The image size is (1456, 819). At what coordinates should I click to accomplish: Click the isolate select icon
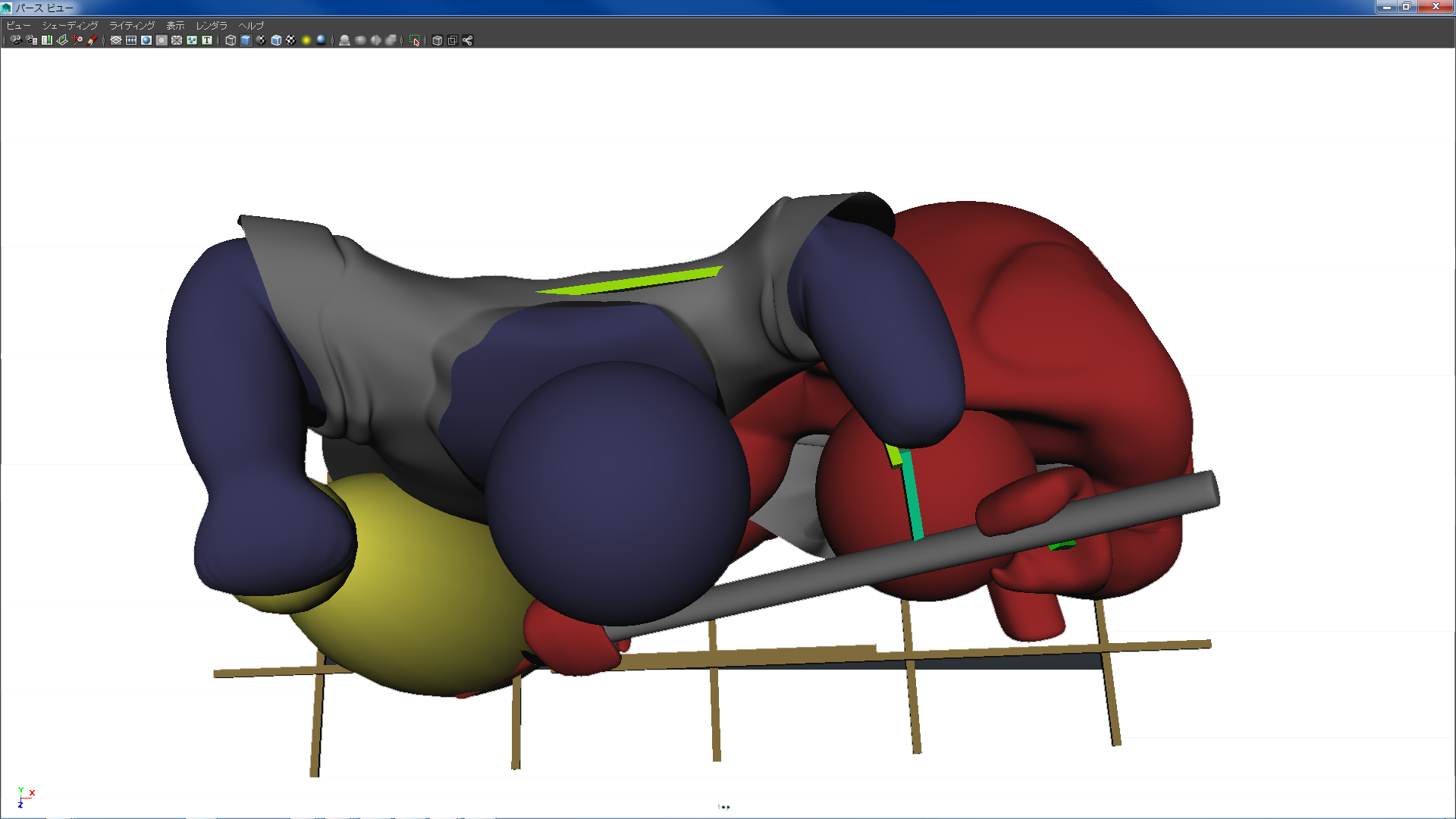point(415,40)
